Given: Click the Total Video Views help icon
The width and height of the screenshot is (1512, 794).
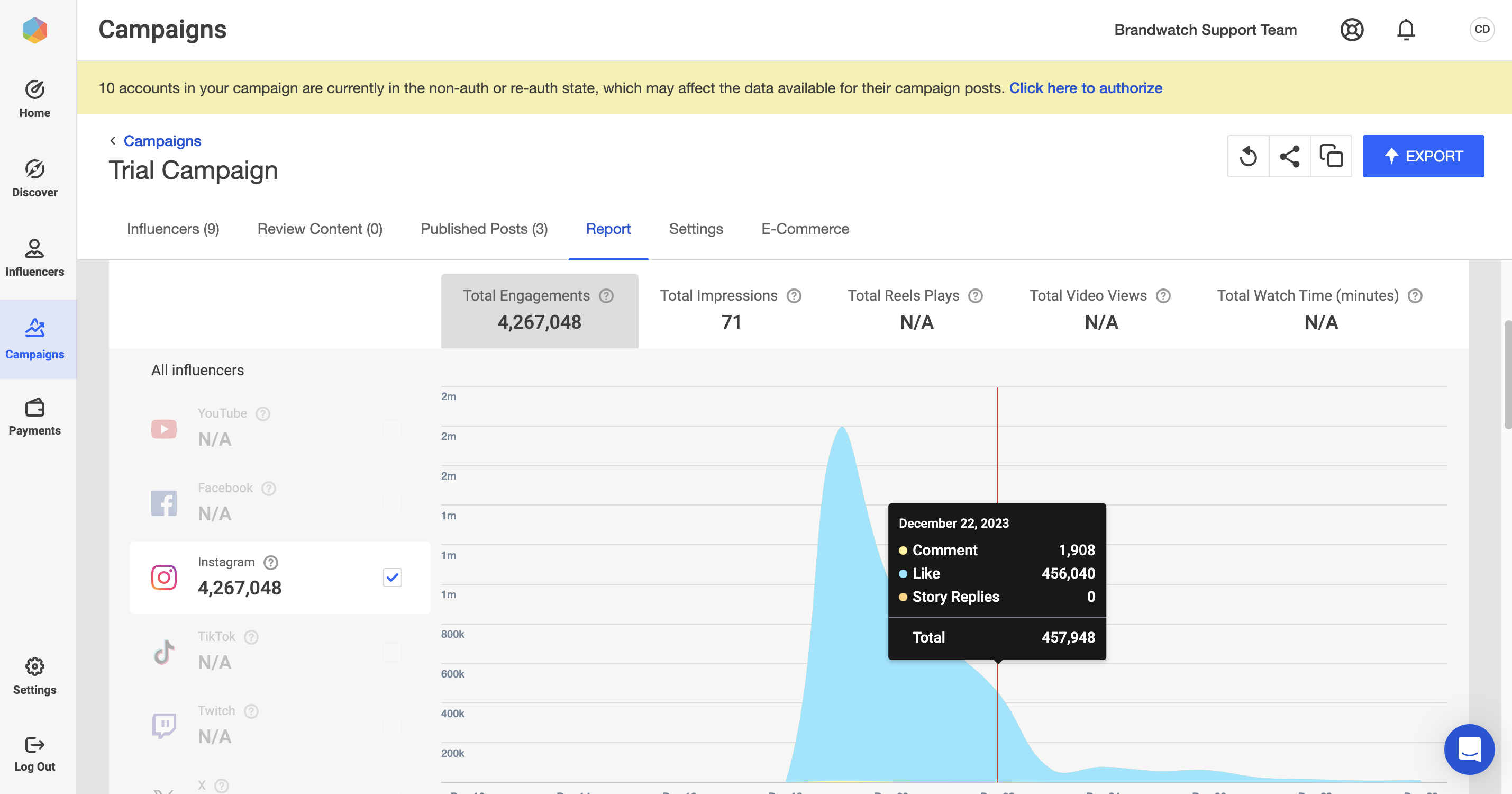Looking at the screenshot, I should (1163, 296).
